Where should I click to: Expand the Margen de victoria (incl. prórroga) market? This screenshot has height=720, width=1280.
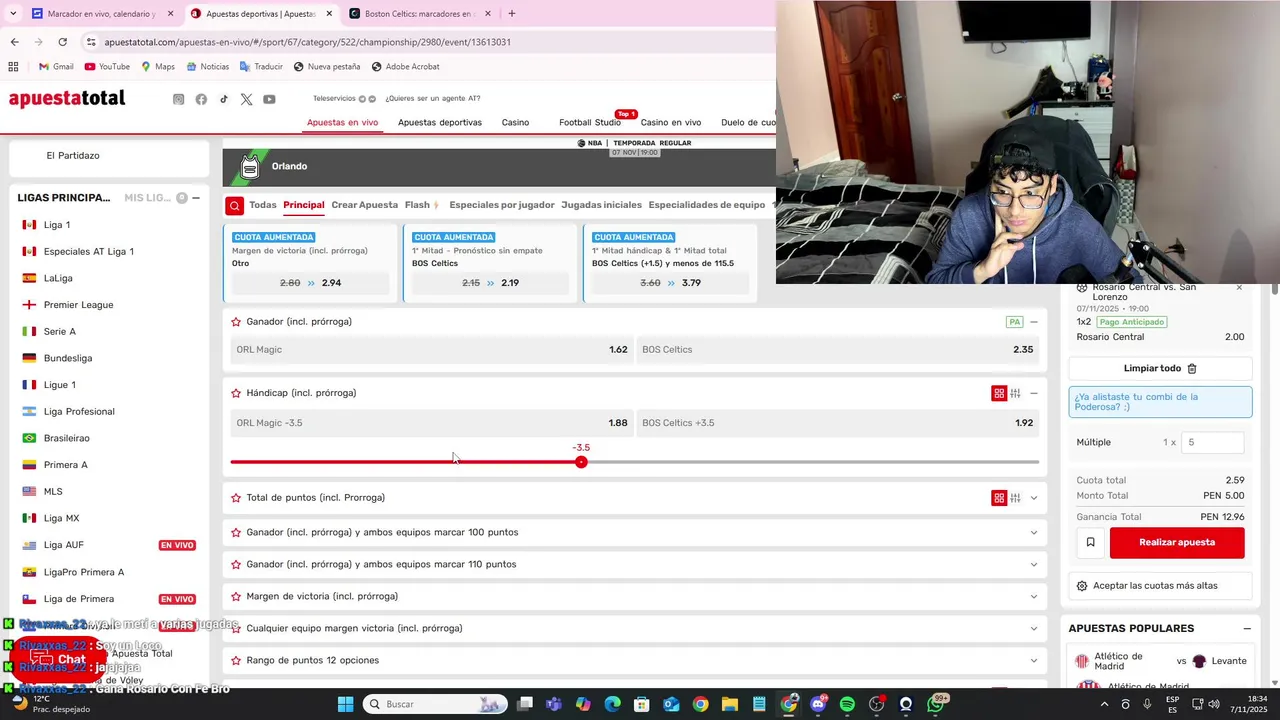(x=1034, y=596)
